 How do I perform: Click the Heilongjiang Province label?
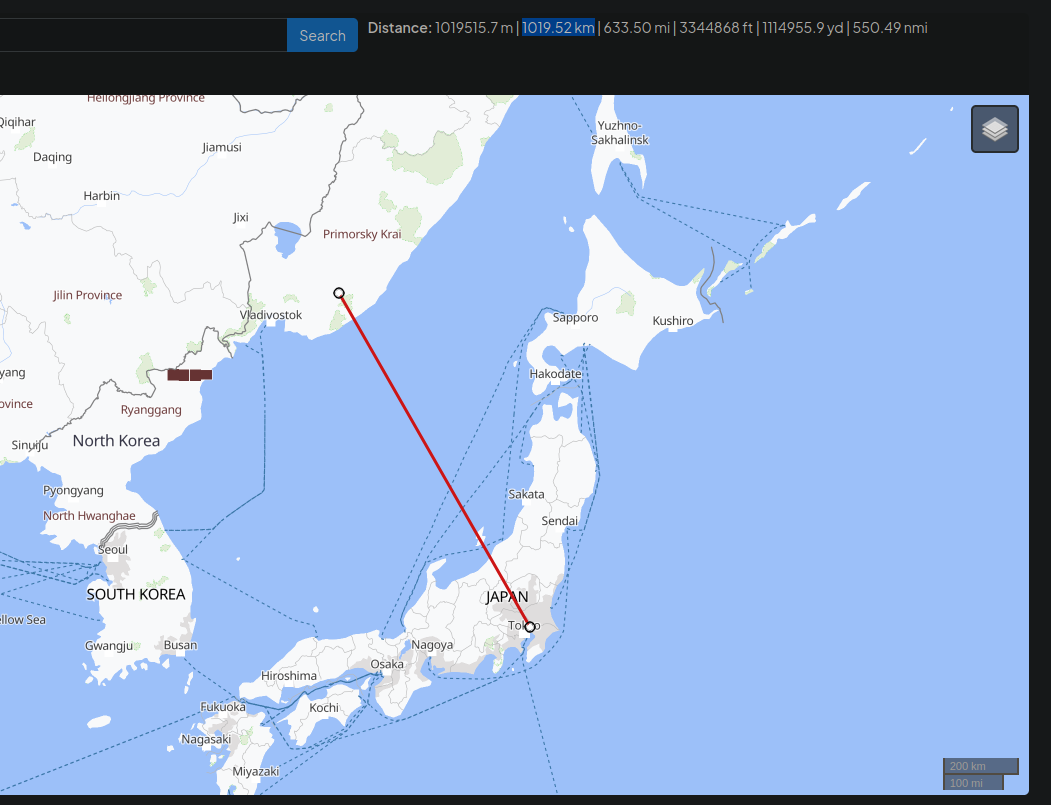pyautogui.click(x=146, y=99)
